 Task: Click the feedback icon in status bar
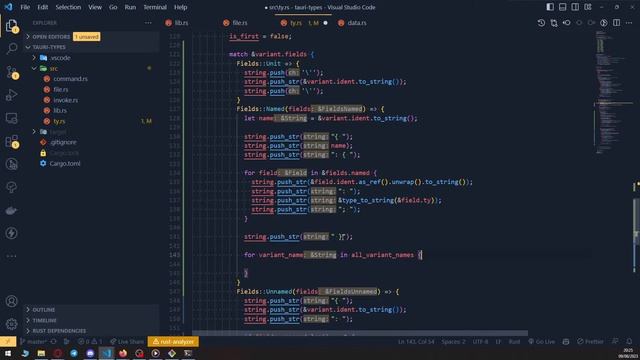pos(615,342)
